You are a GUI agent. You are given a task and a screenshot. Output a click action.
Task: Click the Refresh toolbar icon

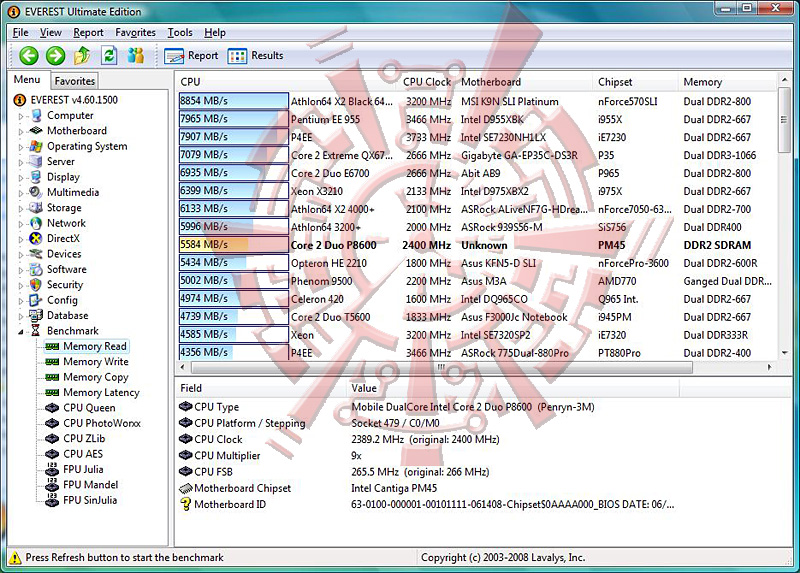[x=109, y=56]
